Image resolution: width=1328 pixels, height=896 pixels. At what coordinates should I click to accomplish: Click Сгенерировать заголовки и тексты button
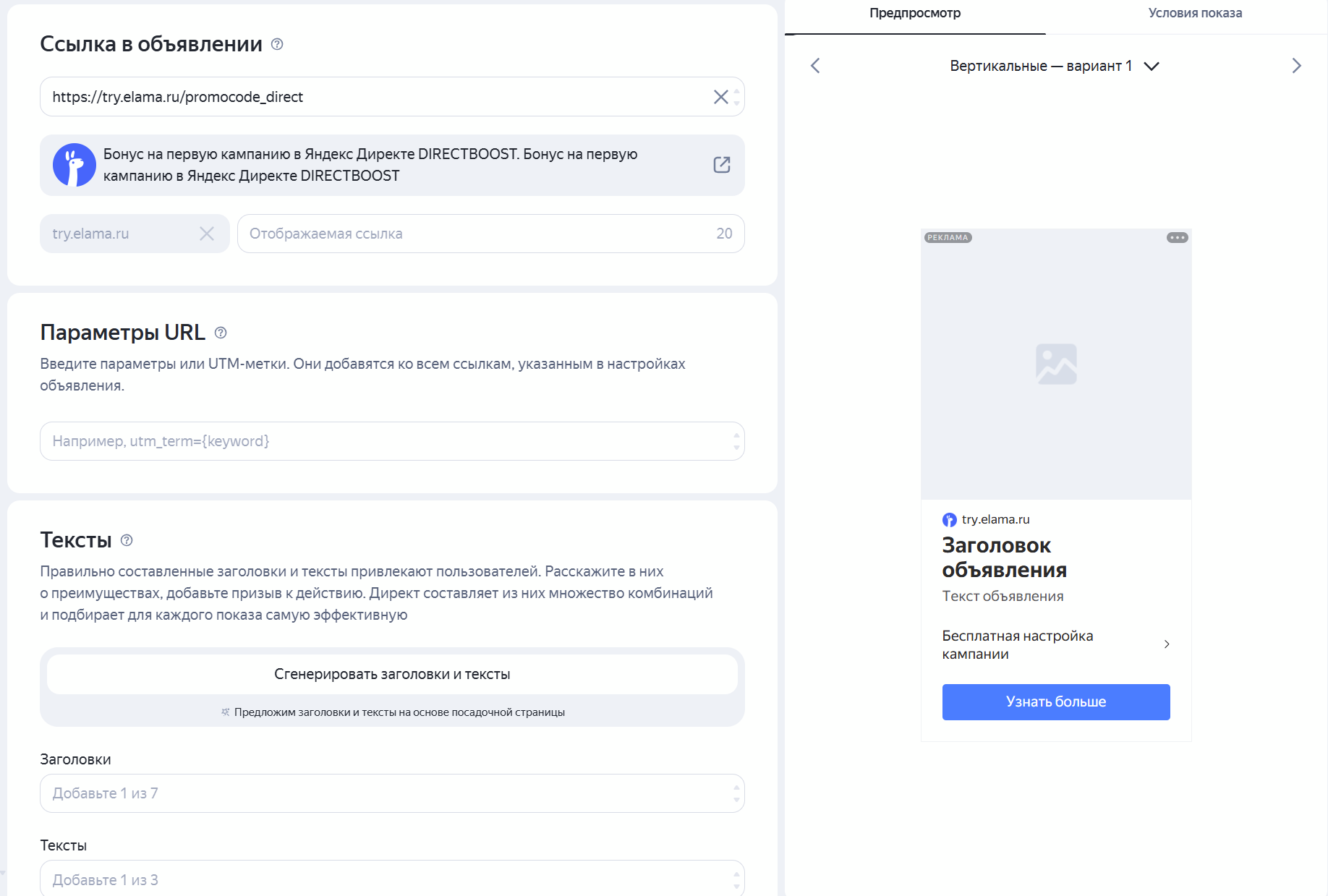point(392,674)
